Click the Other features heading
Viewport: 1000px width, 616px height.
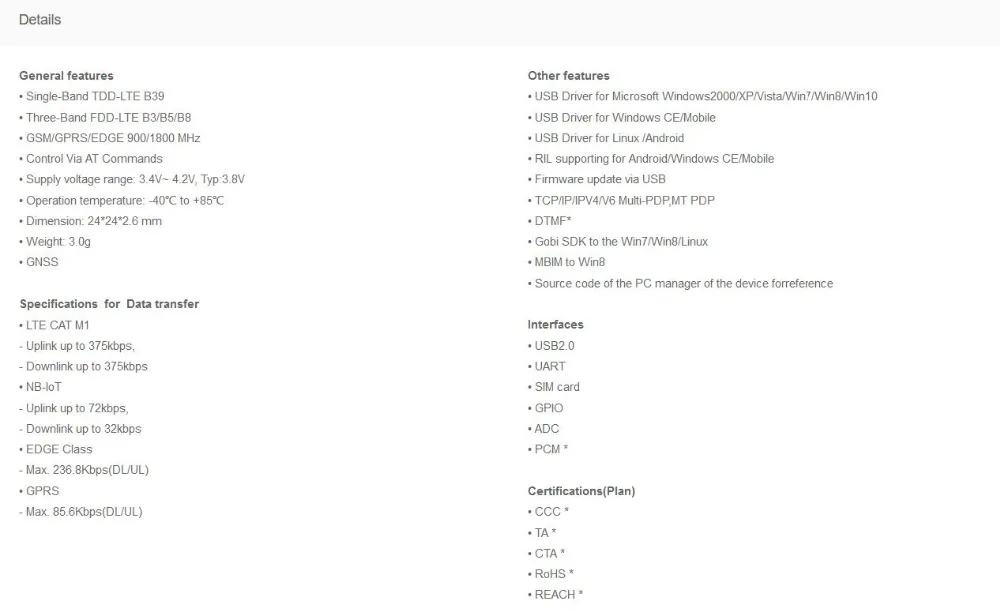(568, 75)
